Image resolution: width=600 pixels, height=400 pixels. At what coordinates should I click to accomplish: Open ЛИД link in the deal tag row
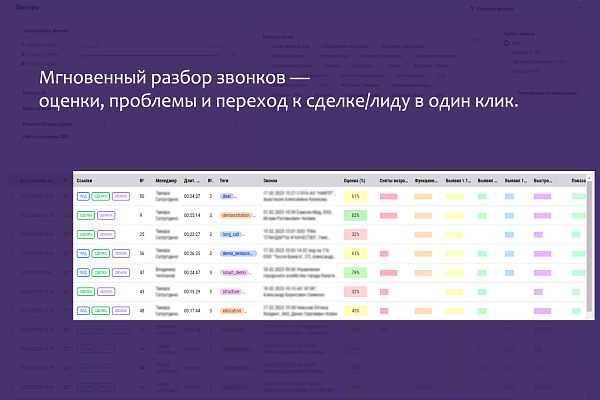[83, 196]
